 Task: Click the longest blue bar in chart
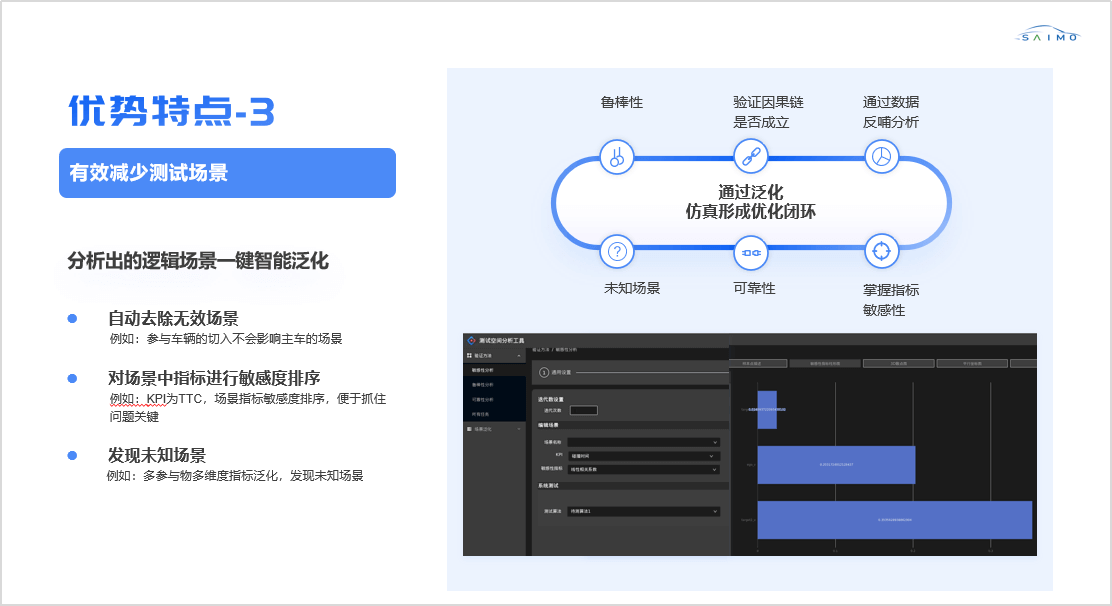[x=894, y=520]
